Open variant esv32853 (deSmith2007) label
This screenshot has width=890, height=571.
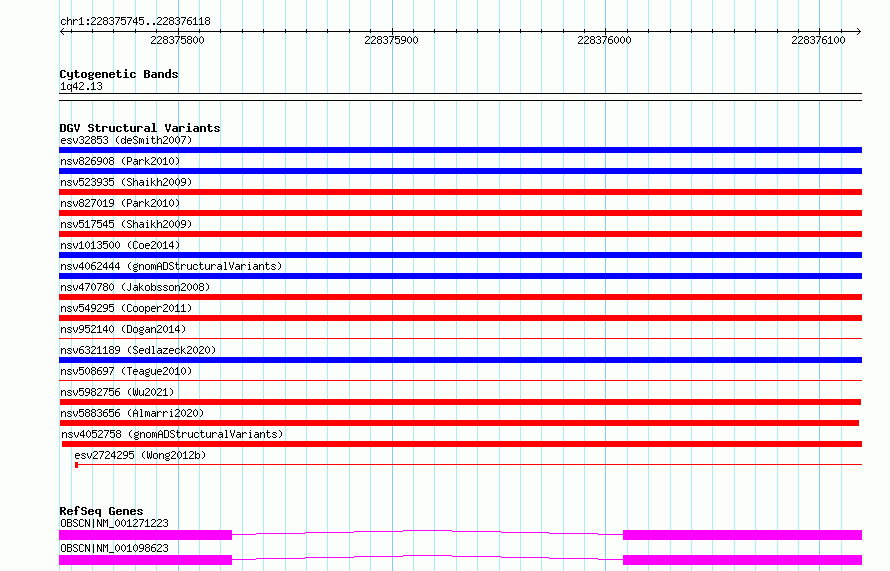pos(126,140)
